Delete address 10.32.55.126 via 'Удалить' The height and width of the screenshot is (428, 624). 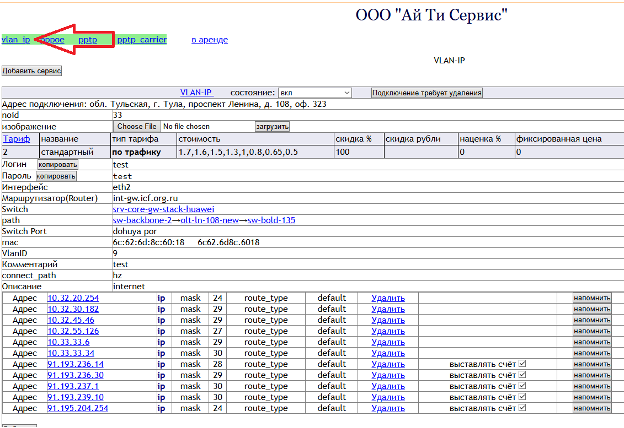tap(388, 331)
